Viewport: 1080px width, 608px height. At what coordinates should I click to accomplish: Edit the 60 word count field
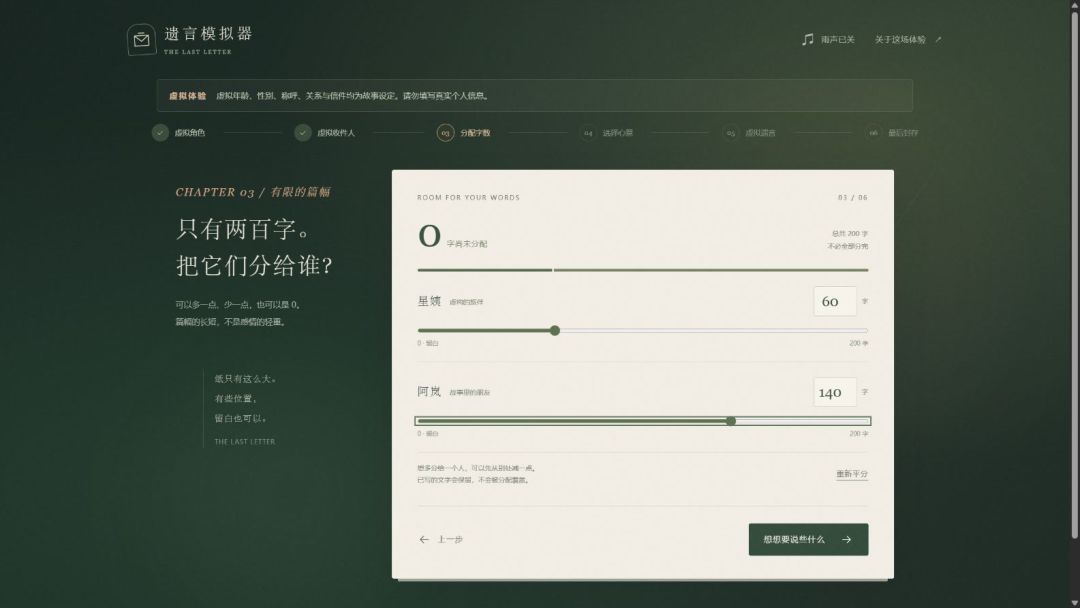click(x=835, y=302)
